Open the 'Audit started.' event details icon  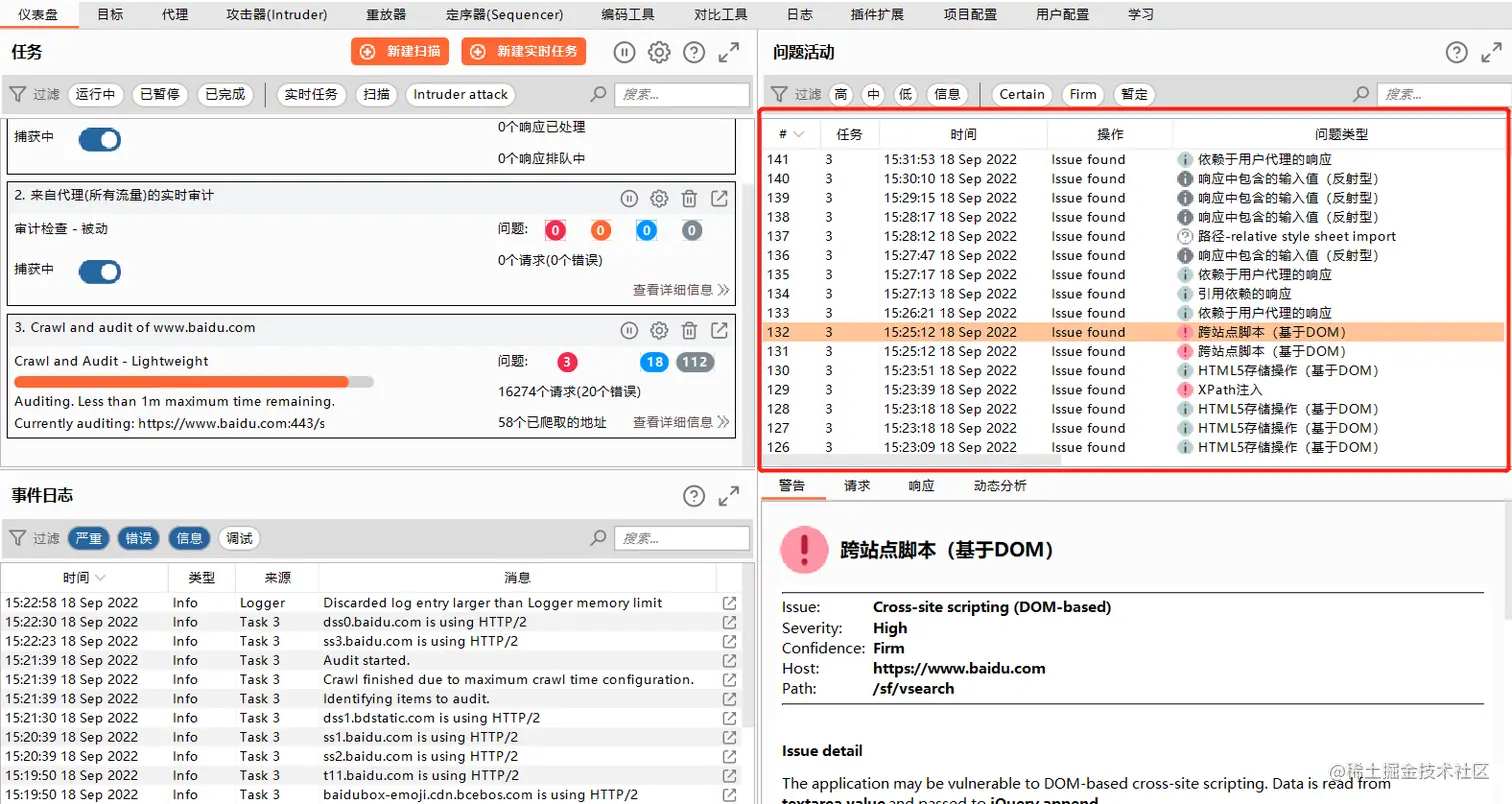click(730, 660)
